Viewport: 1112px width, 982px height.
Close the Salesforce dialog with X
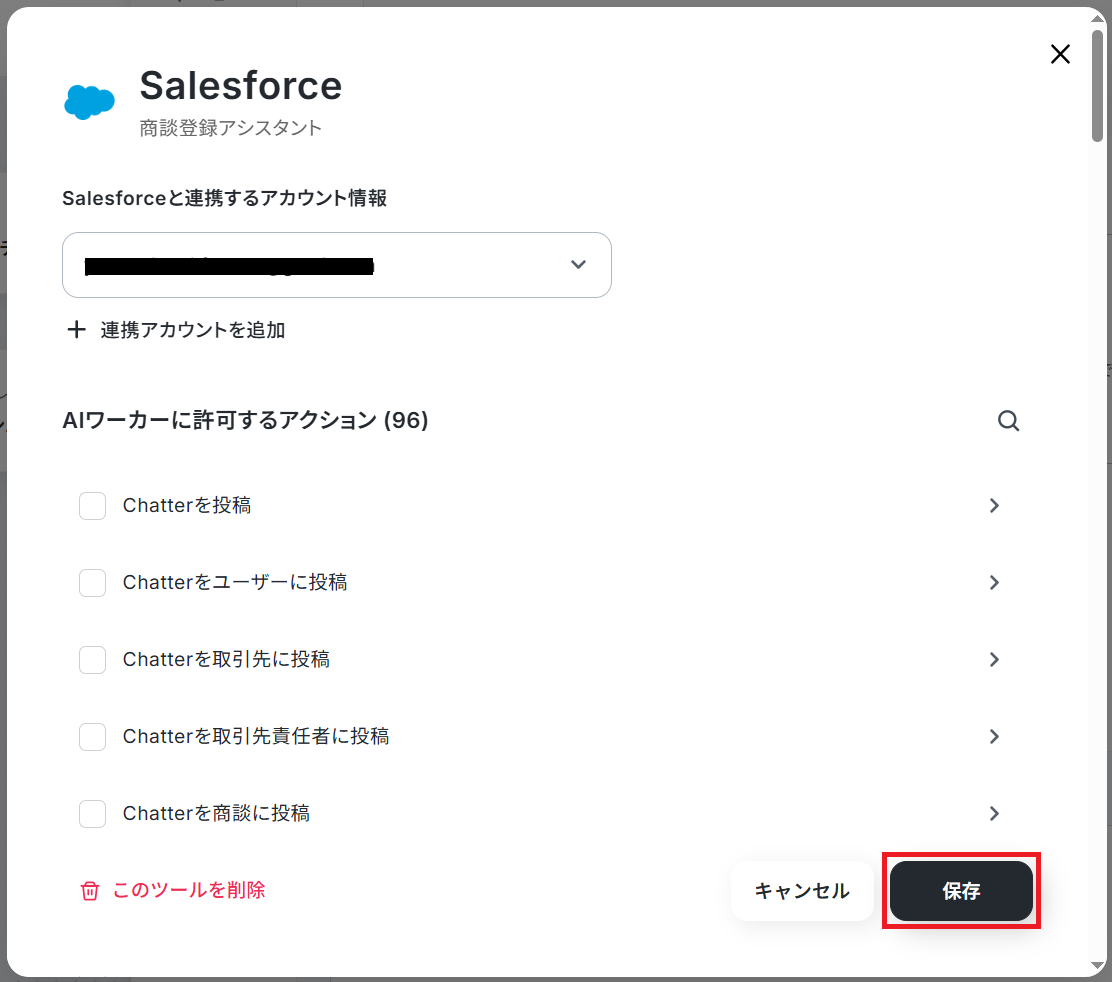coord(1060,54)
